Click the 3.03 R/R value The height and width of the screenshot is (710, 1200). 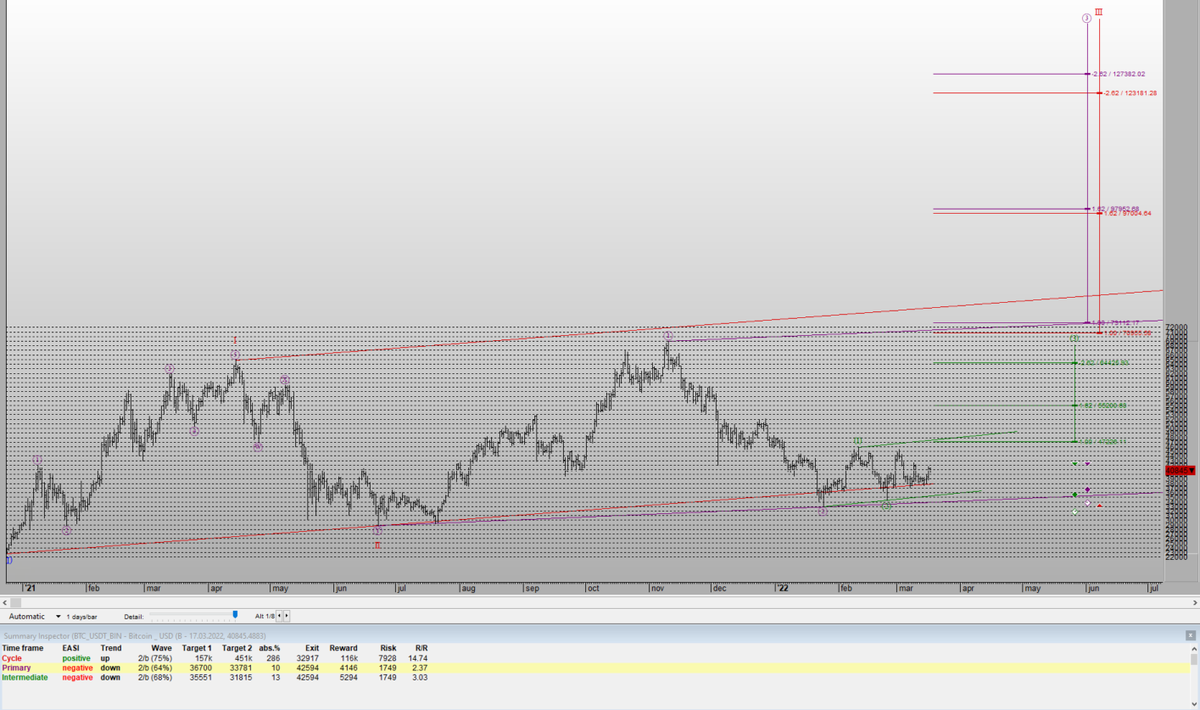(420, 678)
